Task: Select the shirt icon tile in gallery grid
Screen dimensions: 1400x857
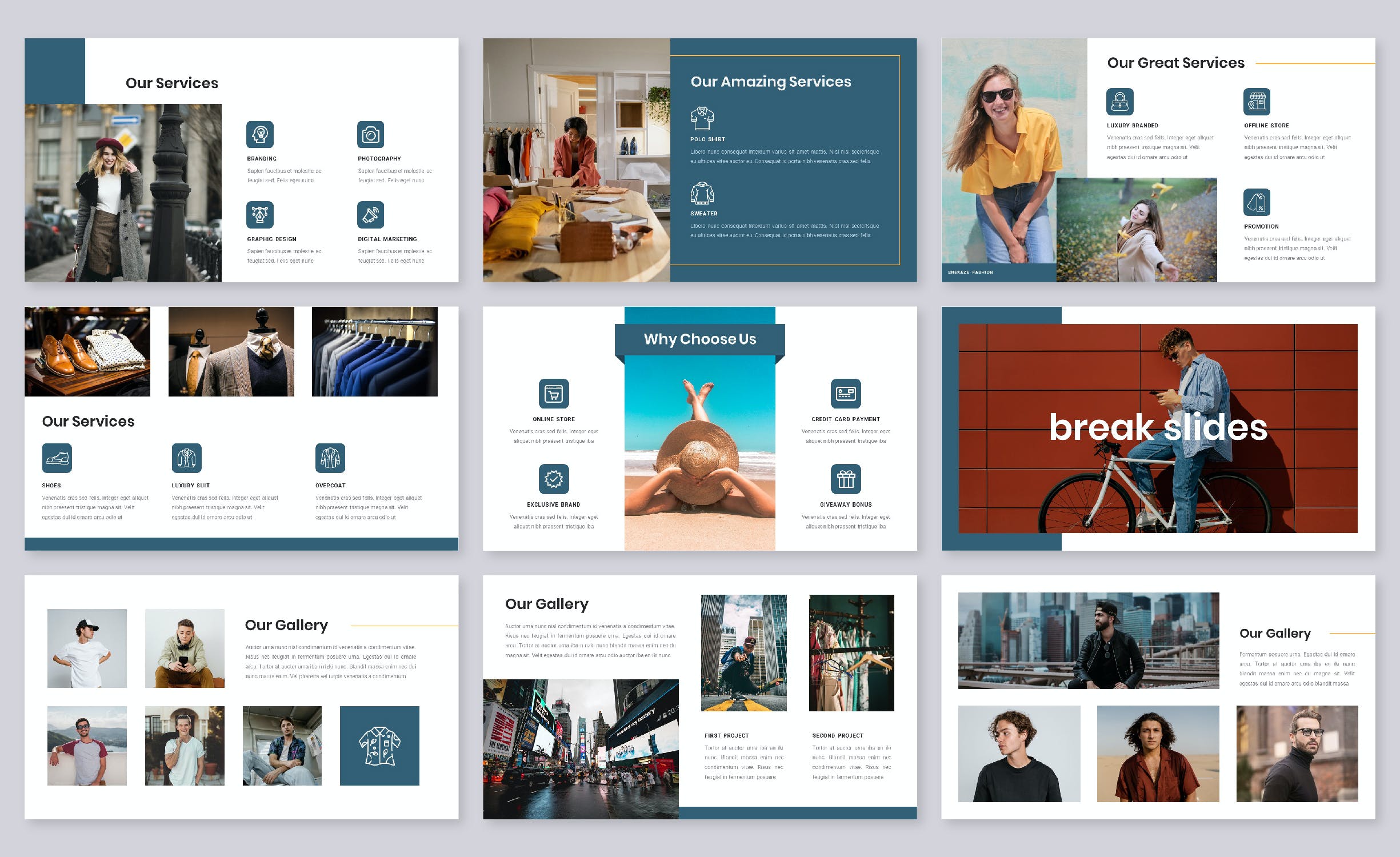Action: point(380,747)
